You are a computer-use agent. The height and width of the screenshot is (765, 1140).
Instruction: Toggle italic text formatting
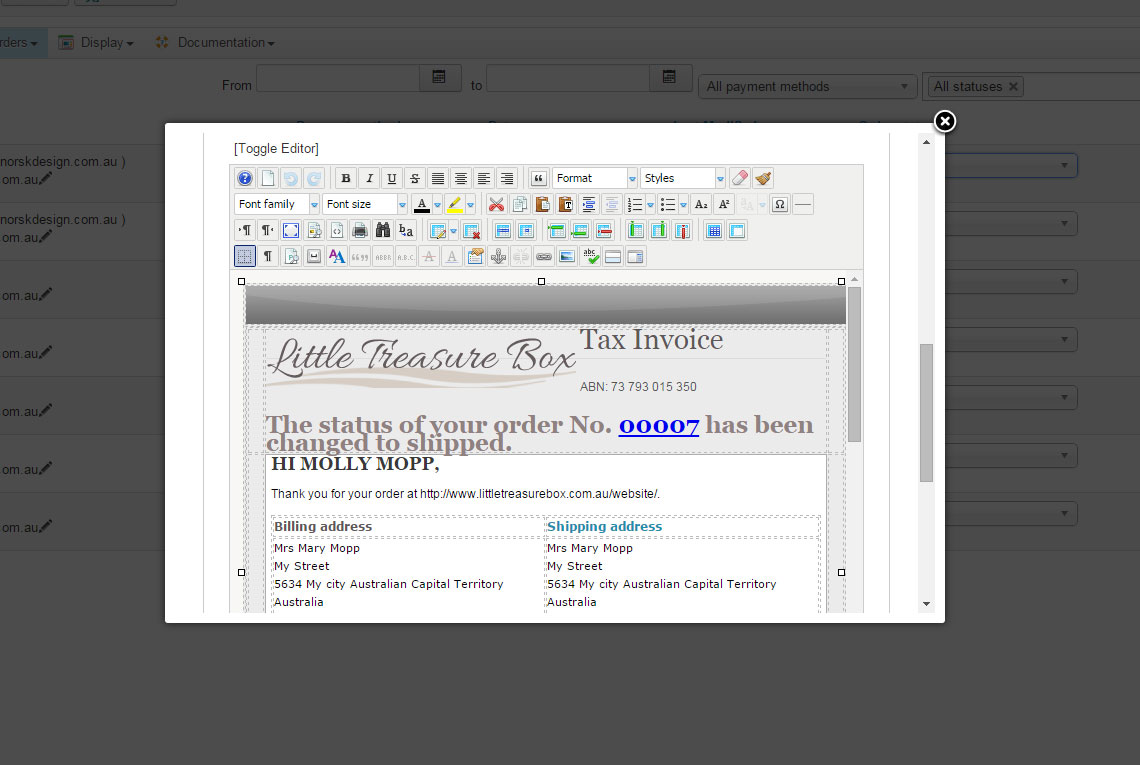[x=369, y=179]
